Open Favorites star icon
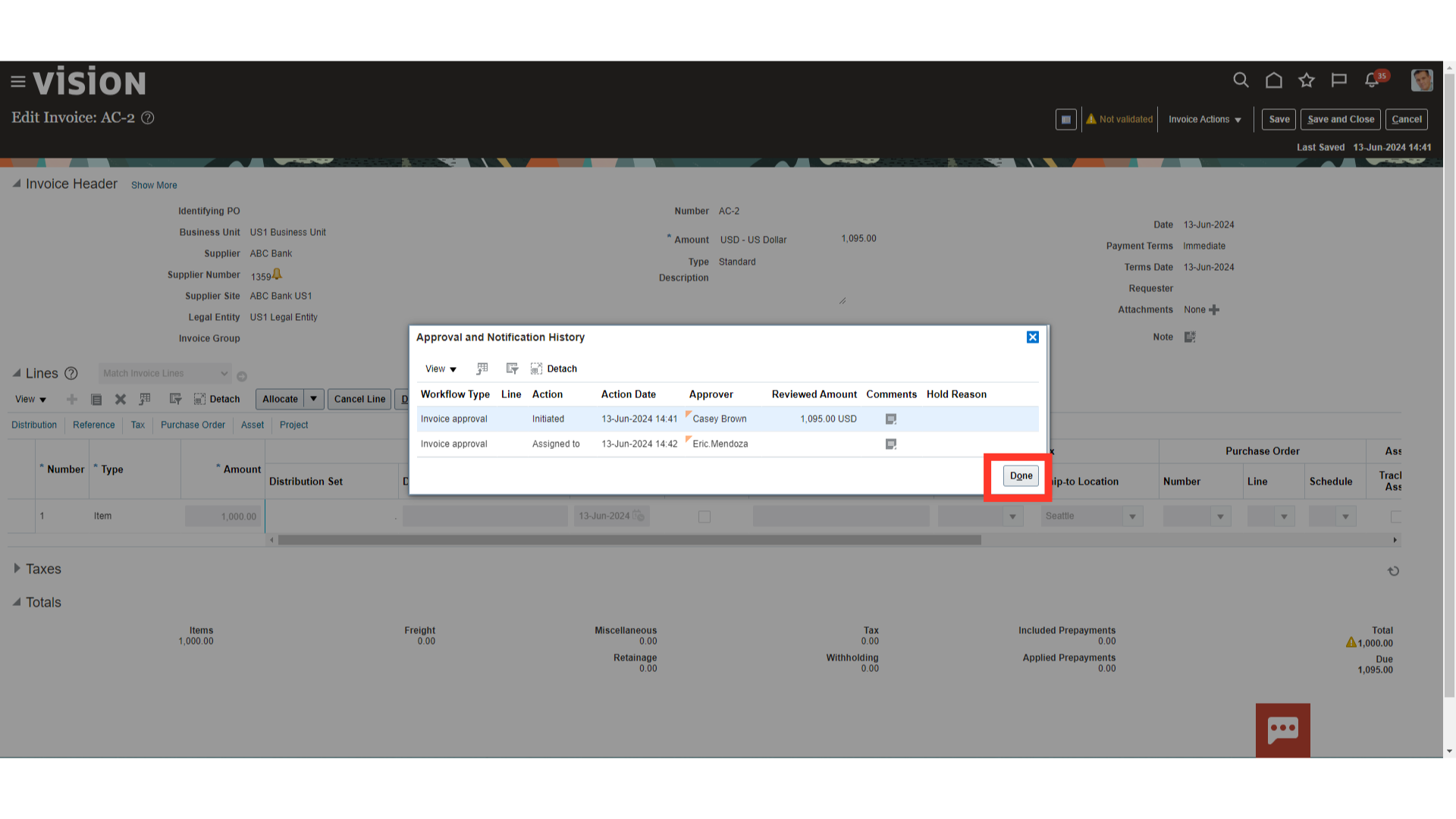 1307,80
